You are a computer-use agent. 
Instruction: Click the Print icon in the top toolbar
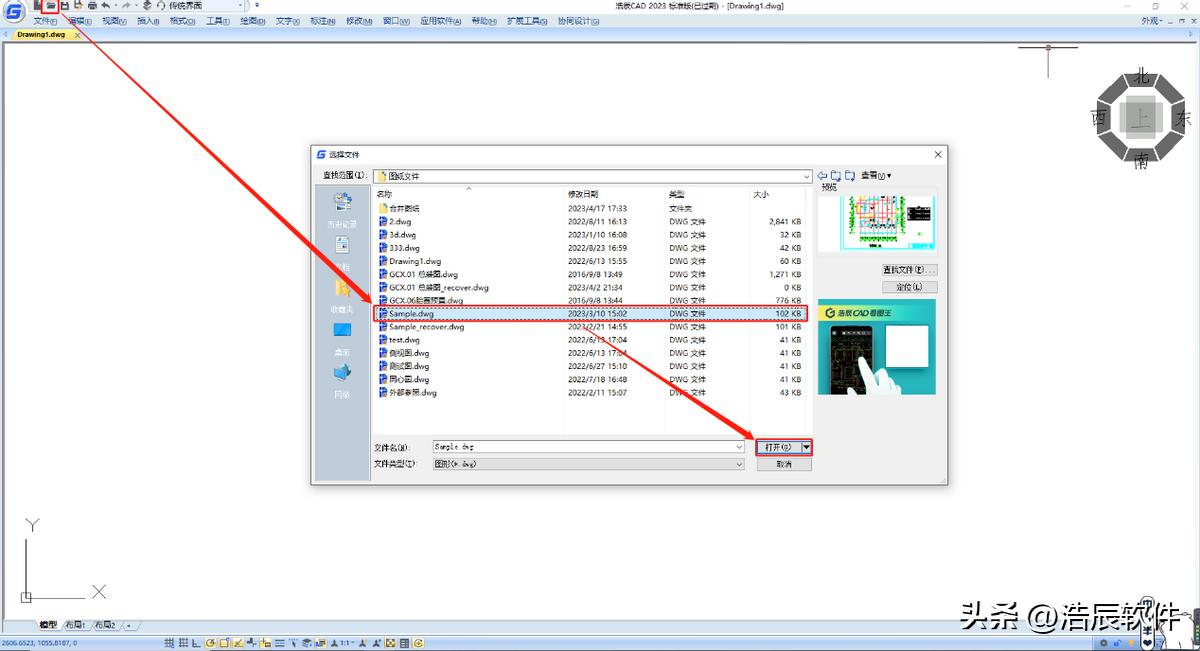point(92,6)
